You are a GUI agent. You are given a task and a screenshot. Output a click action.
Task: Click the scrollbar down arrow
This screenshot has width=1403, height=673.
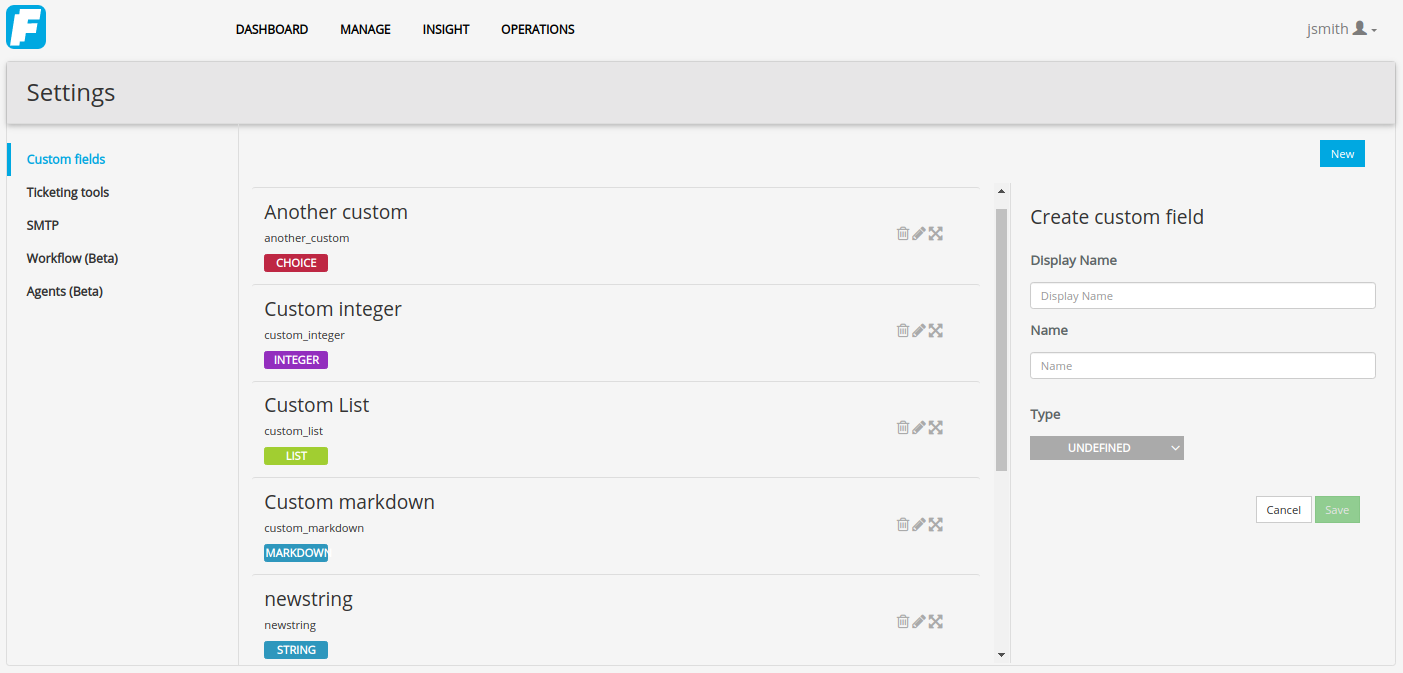1001,654
